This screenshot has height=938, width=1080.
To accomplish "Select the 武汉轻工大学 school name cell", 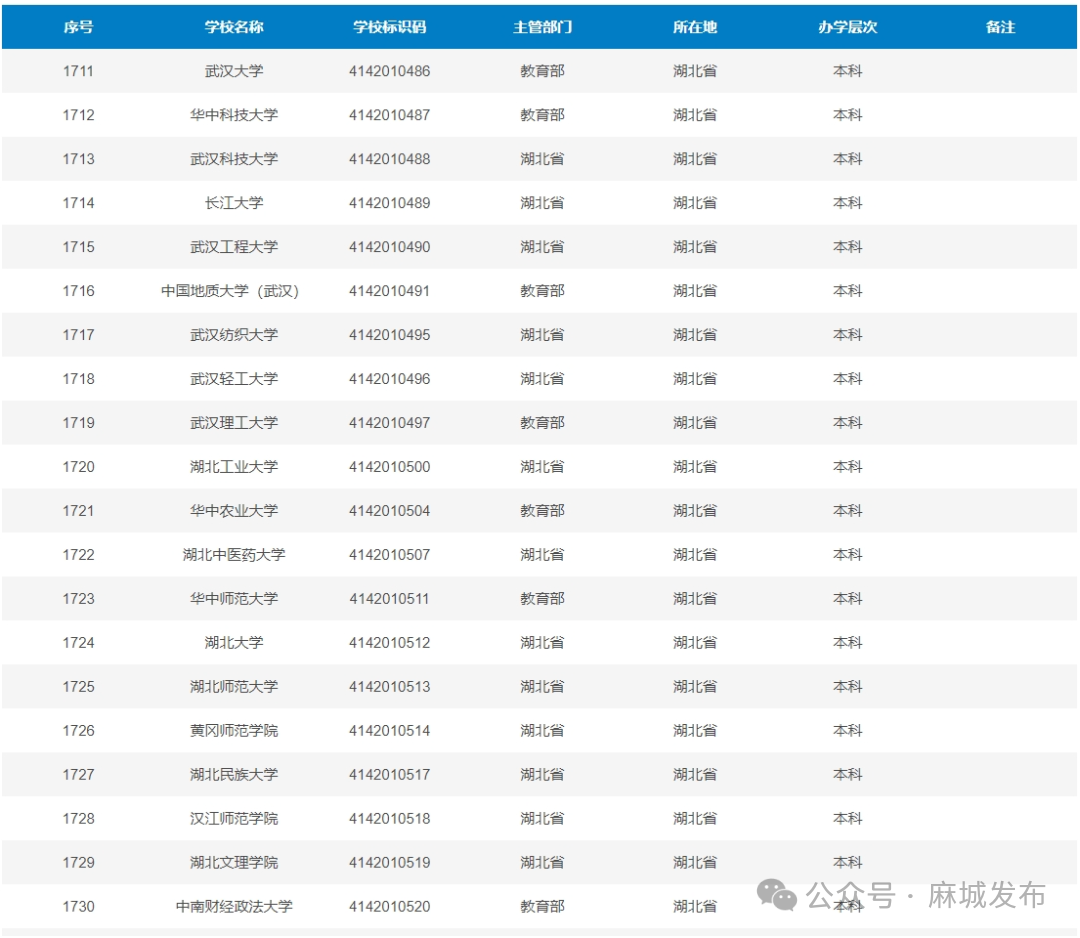I will pos(234,379).
